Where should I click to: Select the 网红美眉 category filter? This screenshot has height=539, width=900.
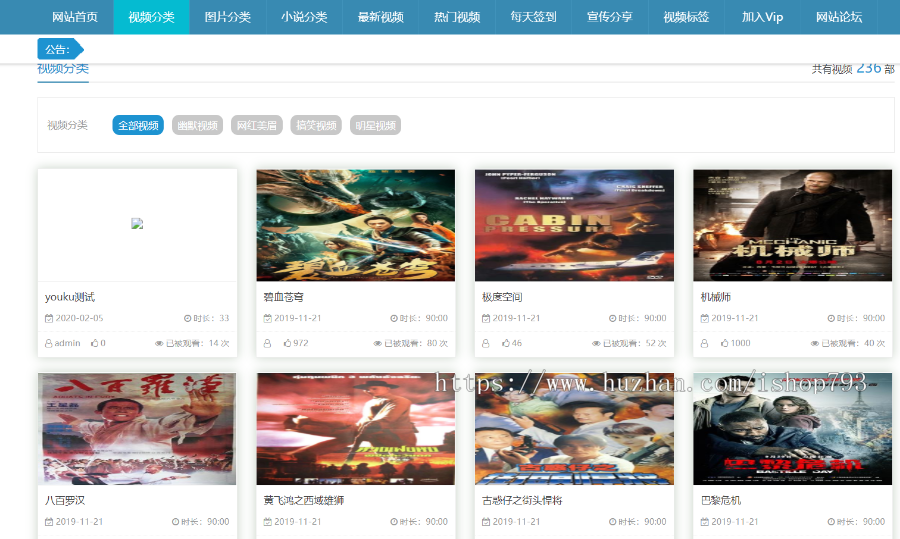pos(256,125)
